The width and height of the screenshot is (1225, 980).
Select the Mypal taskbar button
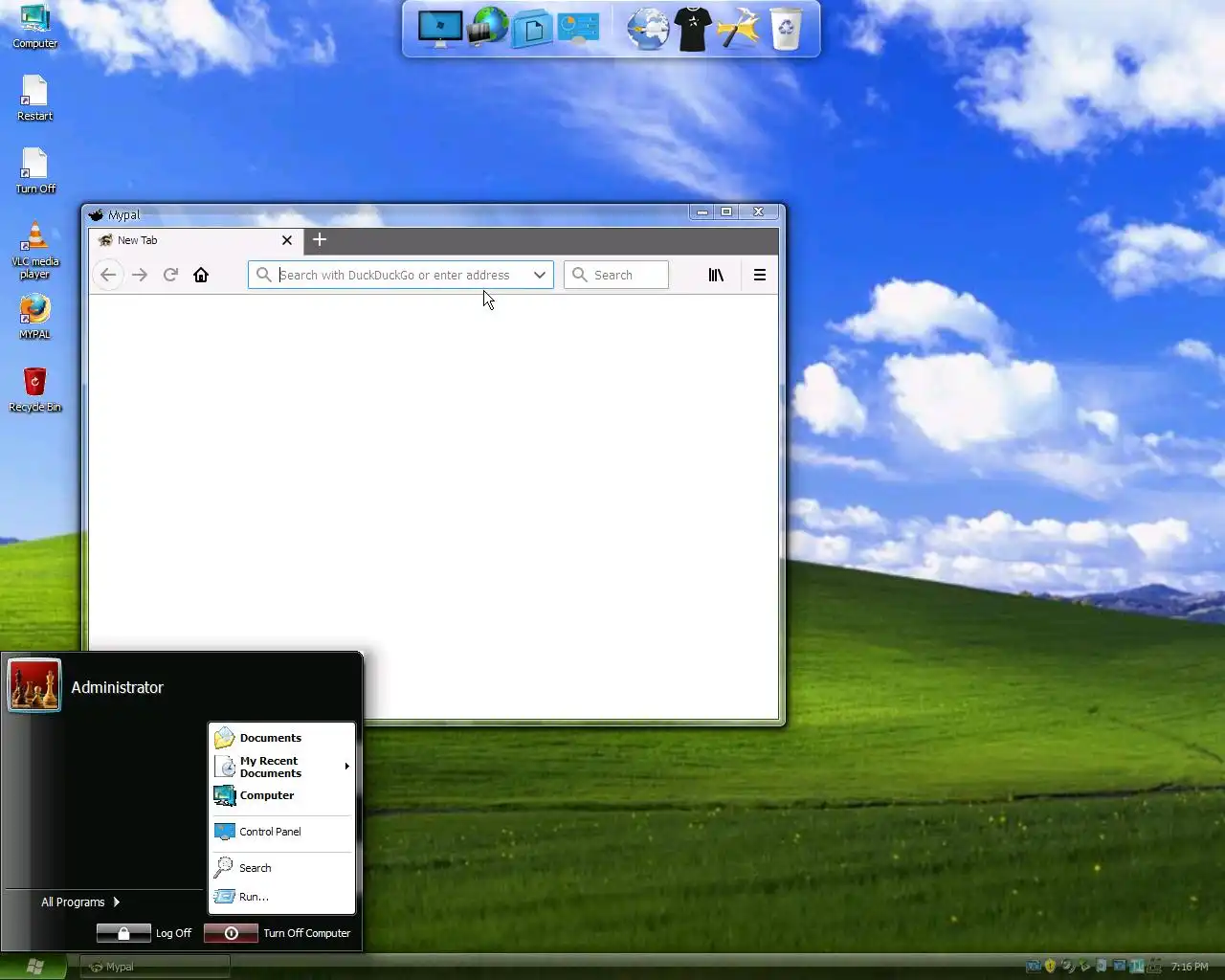pyautogui.click(x=154, y=967)
